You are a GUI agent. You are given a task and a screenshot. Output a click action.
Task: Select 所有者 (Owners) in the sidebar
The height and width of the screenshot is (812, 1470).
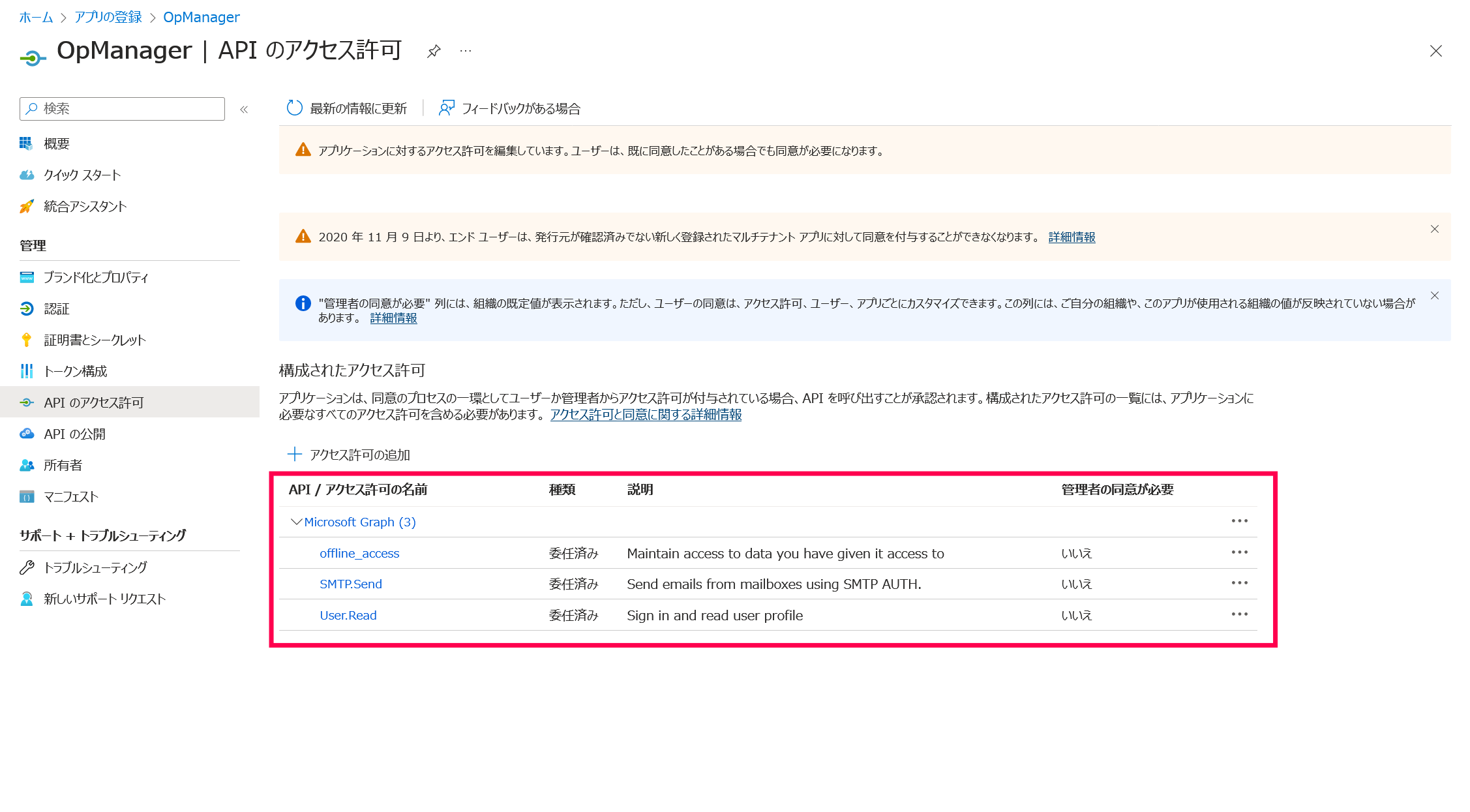click(63, 464)
